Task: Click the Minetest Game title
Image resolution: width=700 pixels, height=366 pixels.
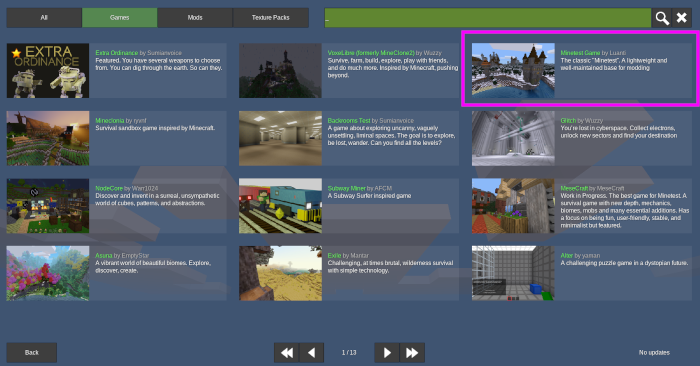Action: [x=580, y=53]
